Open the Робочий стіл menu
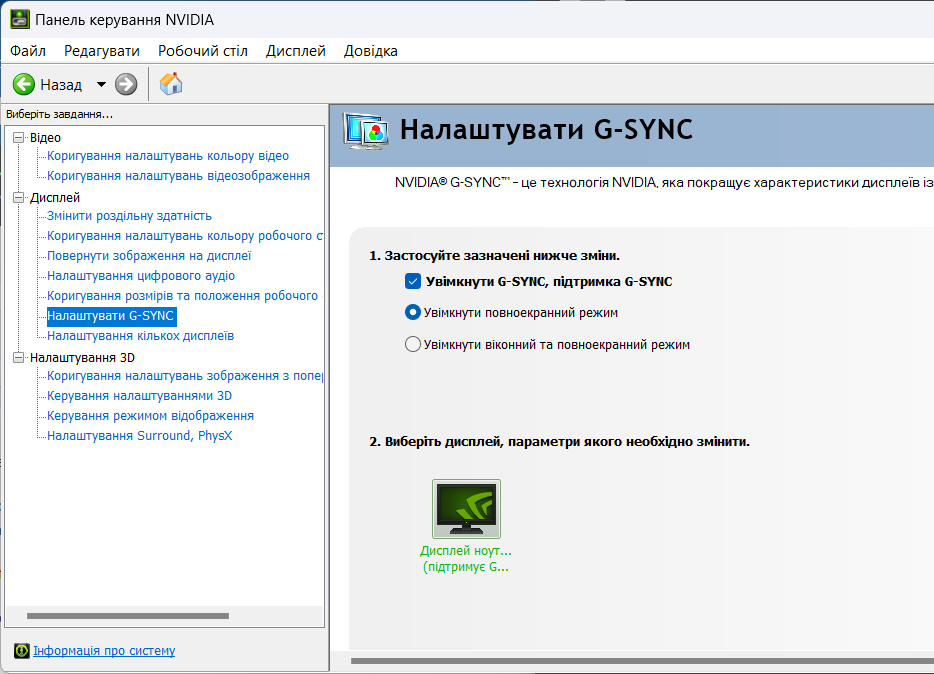The height and width of the screenshot is (674, 934). (203, 51)
